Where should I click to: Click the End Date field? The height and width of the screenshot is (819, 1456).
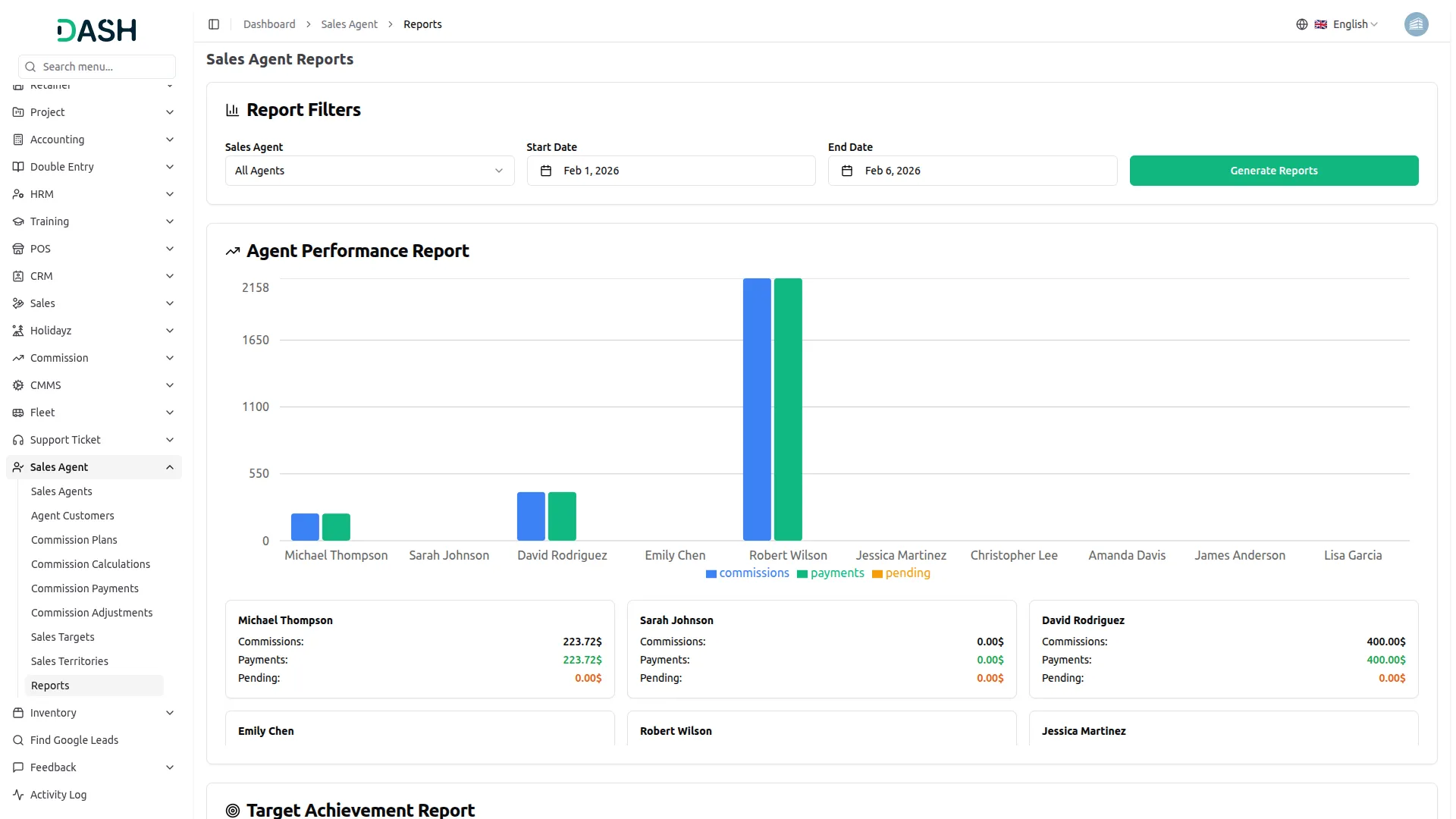pyautogui.click(x=972, y=171)
